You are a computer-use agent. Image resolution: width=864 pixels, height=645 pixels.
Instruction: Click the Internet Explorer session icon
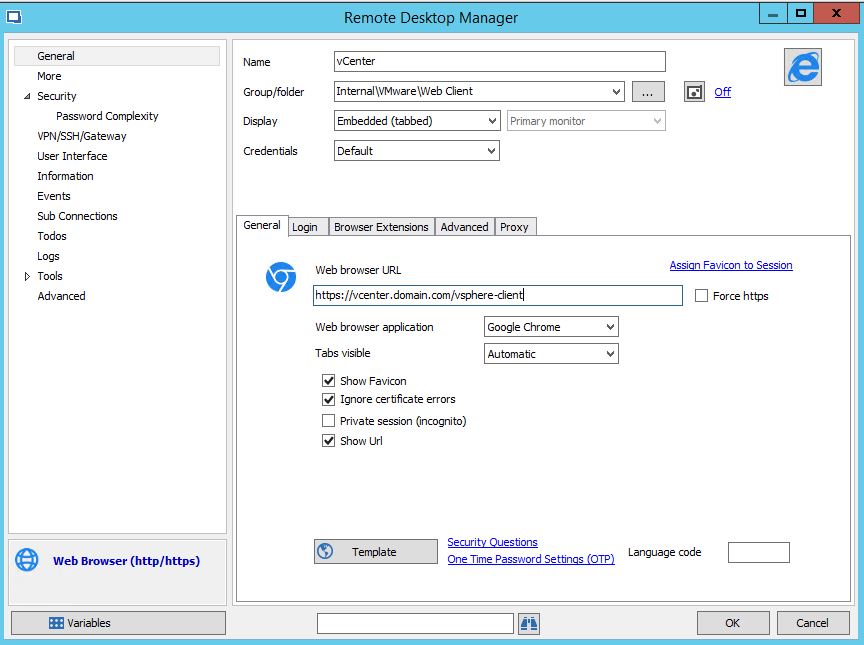pos(803,67)
